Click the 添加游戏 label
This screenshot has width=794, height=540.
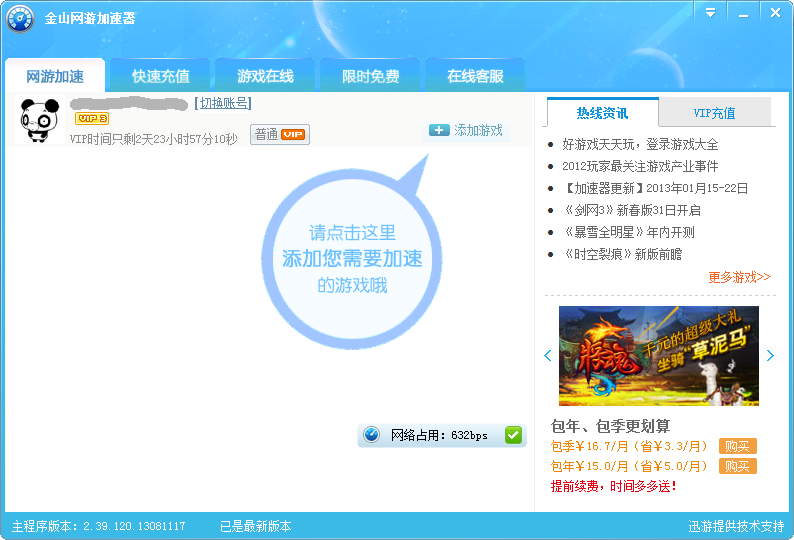pos(478,130)
